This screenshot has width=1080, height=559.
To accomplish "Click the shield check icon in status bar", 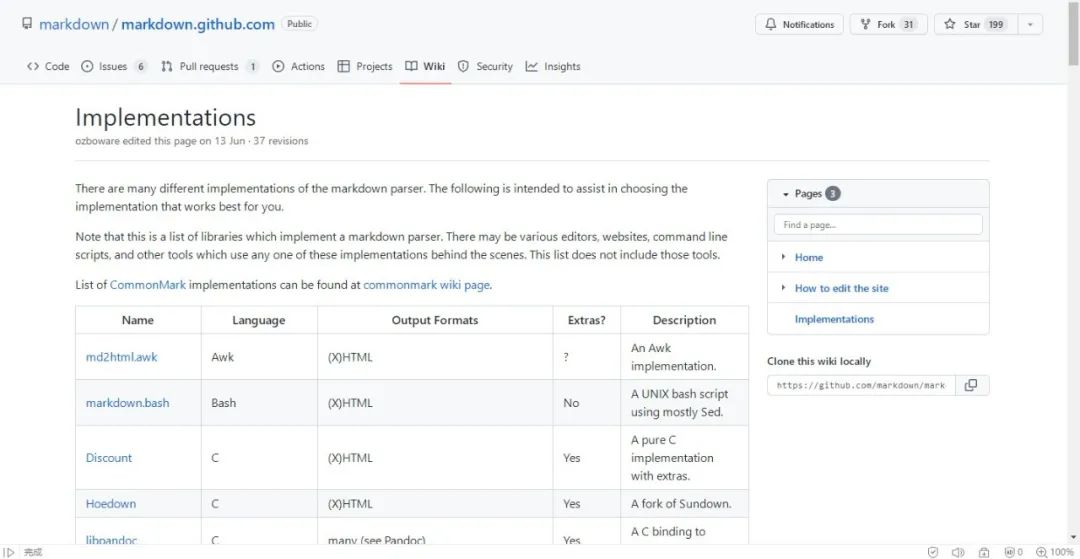I will tap(933, 552).
